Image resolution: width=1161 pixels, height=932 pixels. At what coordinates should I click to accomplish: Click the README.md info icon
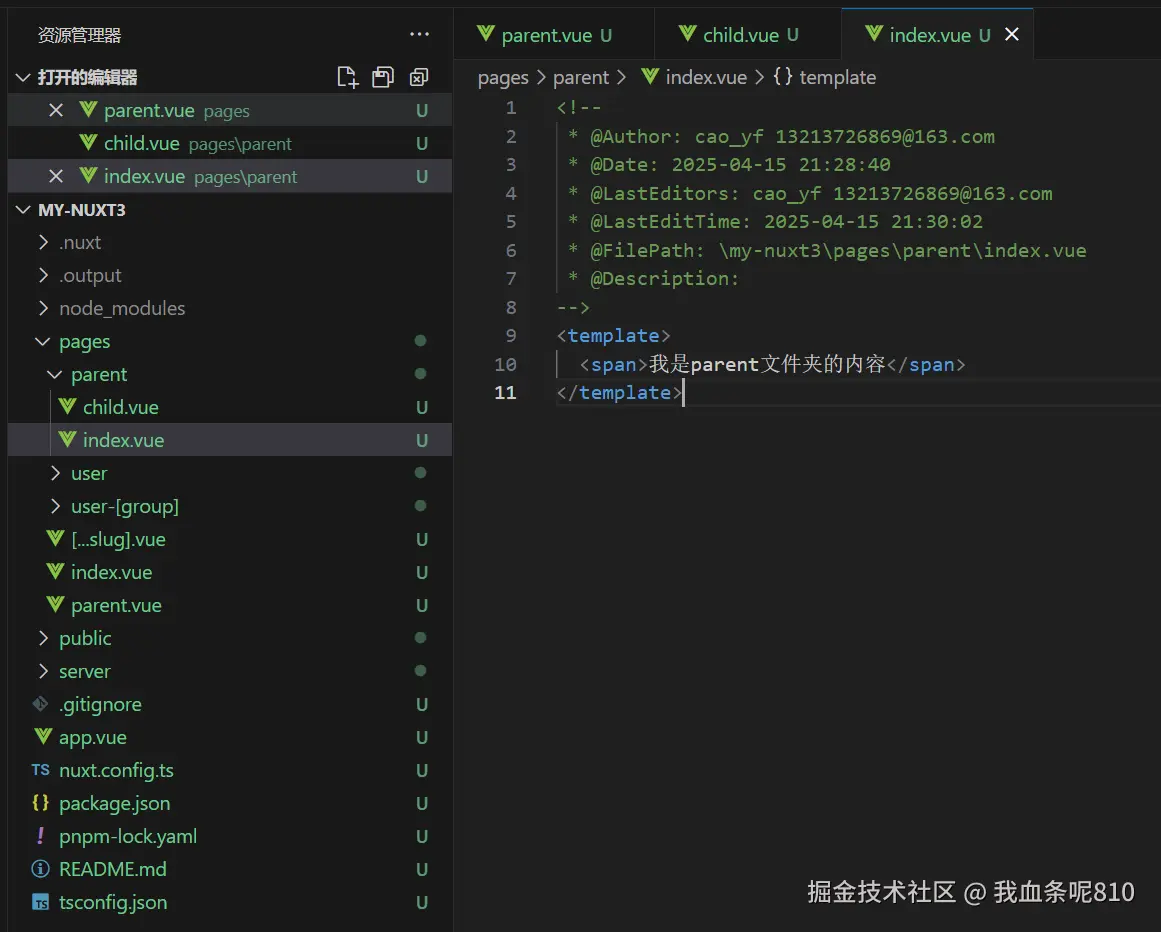41,869
